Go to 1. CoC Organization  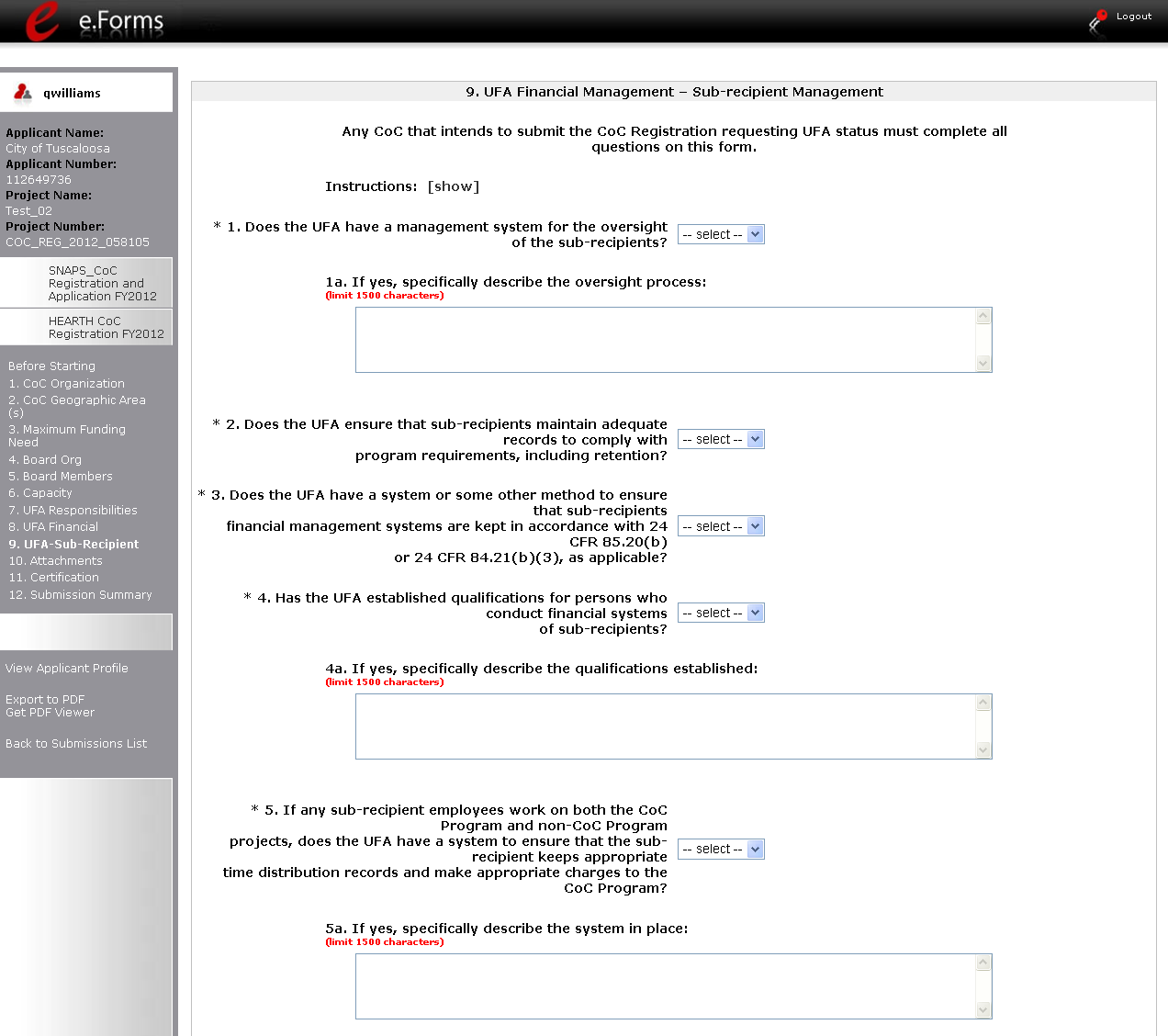pos(66,383)
